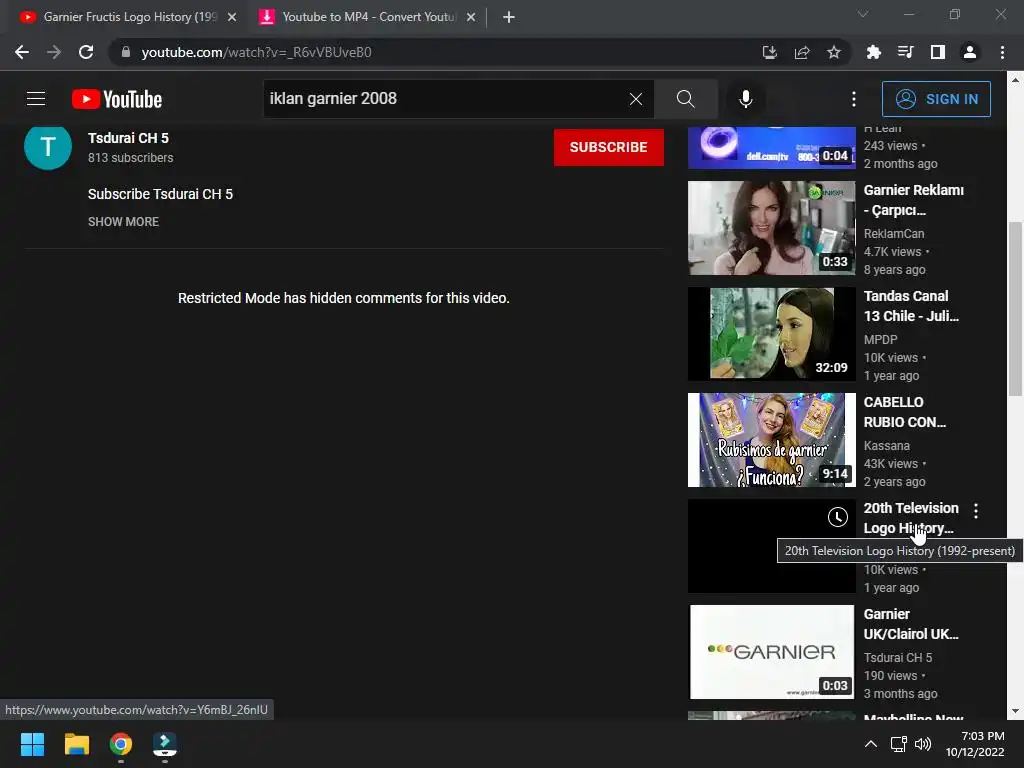Show hidden system tray icons
1024x768 pixels.
871,744
